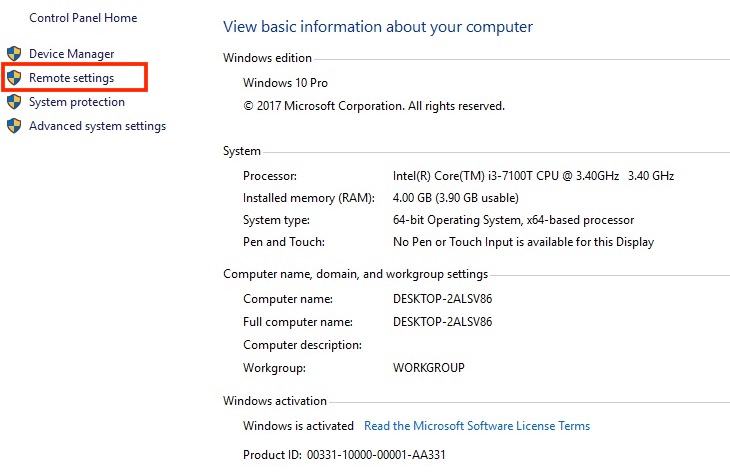
Task: Click the 'Windows is activated' status text
Action: pos(298,426)
